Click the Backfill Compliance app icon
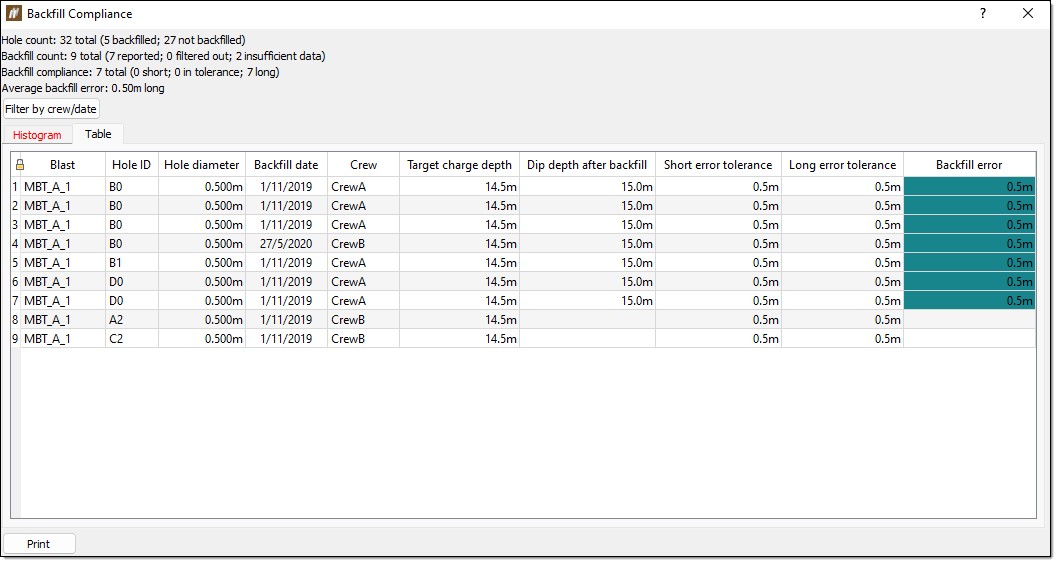The width and height of the screenshot is (1057, 563). point(13,13)
